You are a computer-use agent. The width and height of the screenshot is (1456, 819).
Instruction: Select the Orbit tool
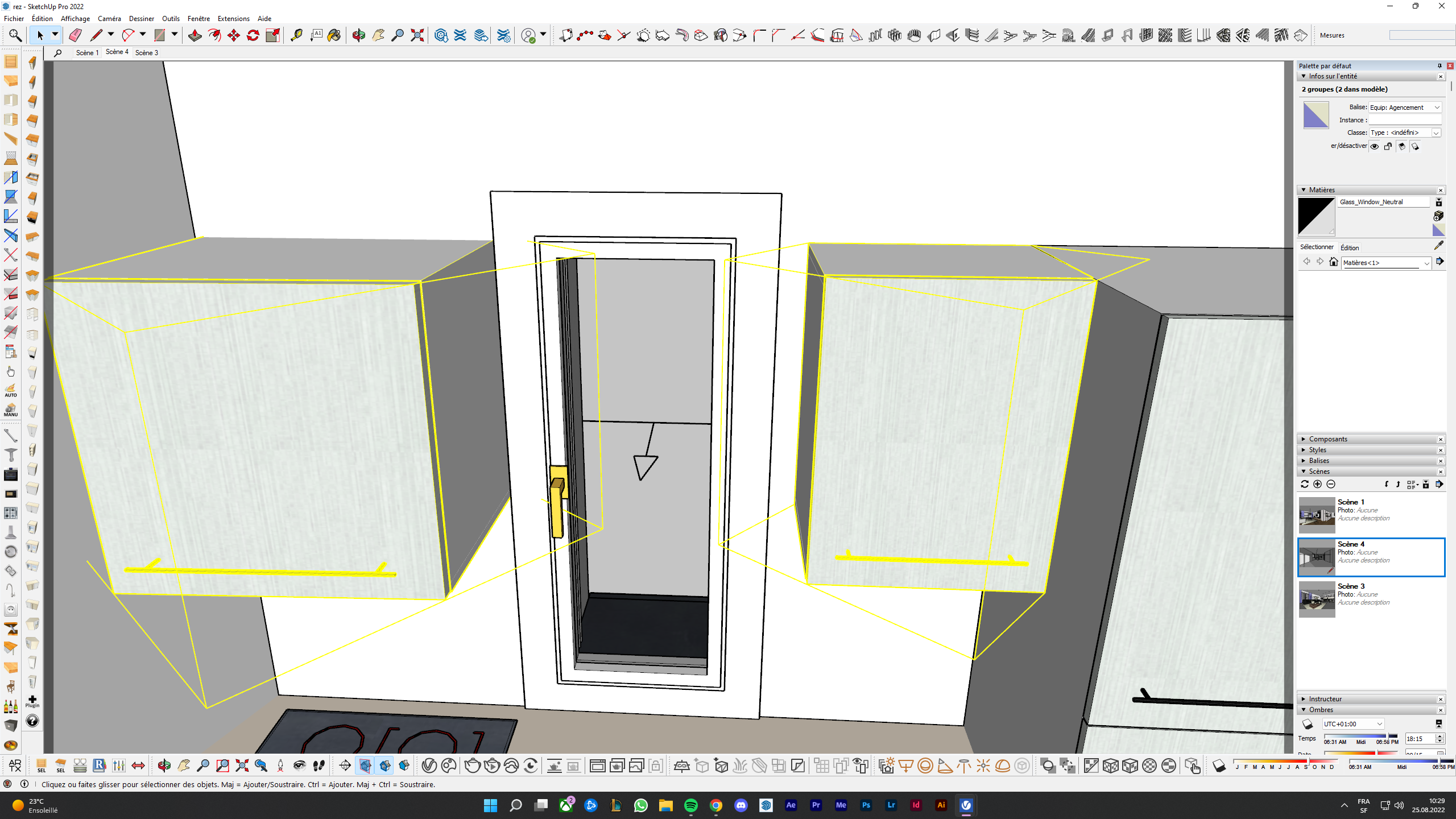tap(358, 35)
